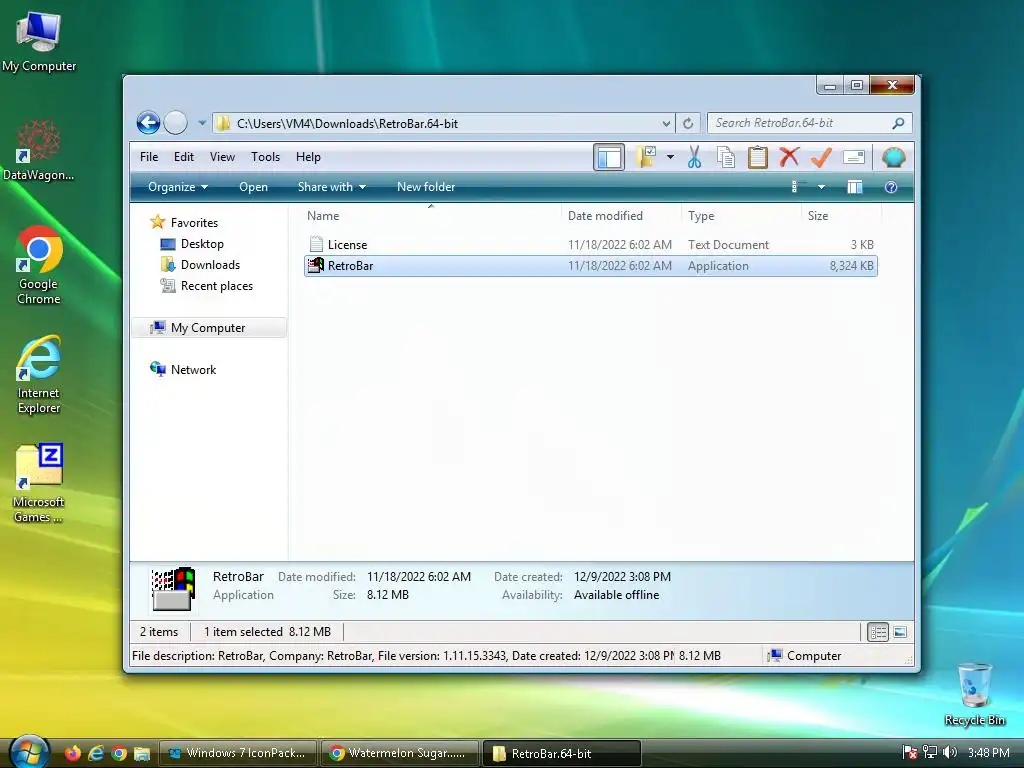Open the View menu
Screen dimensions: 1024x768
222,157
